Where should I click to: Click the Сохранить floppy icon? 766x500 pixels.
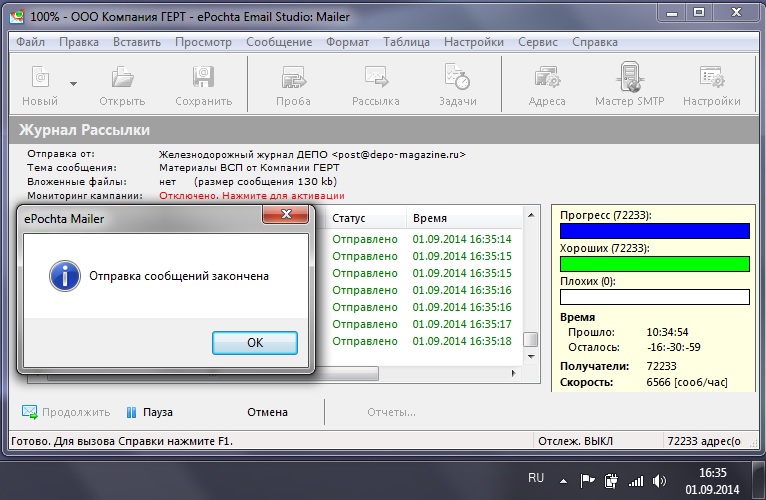203,77
